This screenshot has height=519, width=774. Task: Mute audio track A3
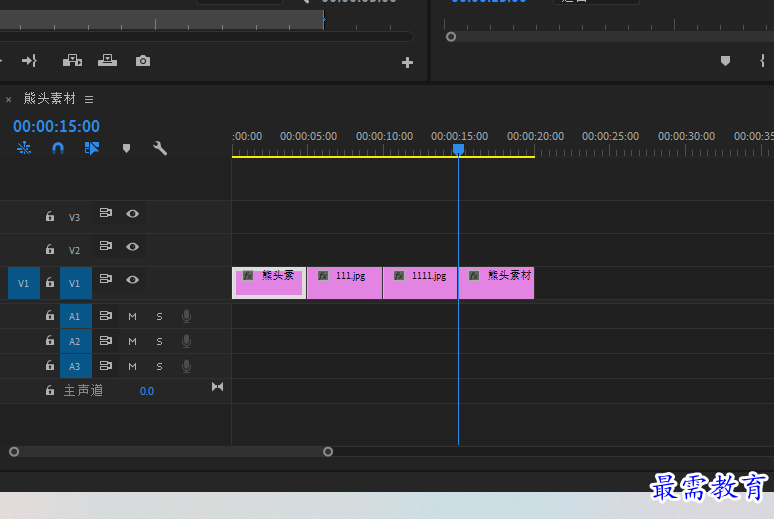pos(132,366)
